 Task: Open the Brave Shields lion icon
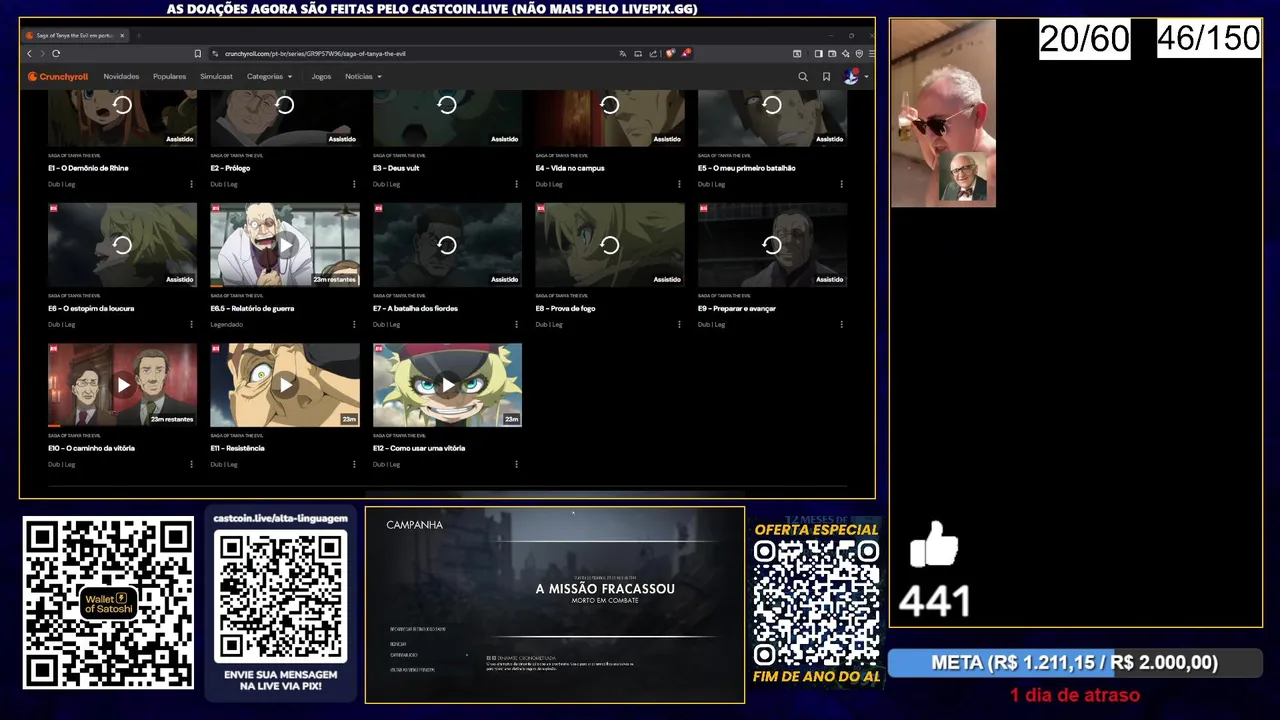tap(670, 53)
